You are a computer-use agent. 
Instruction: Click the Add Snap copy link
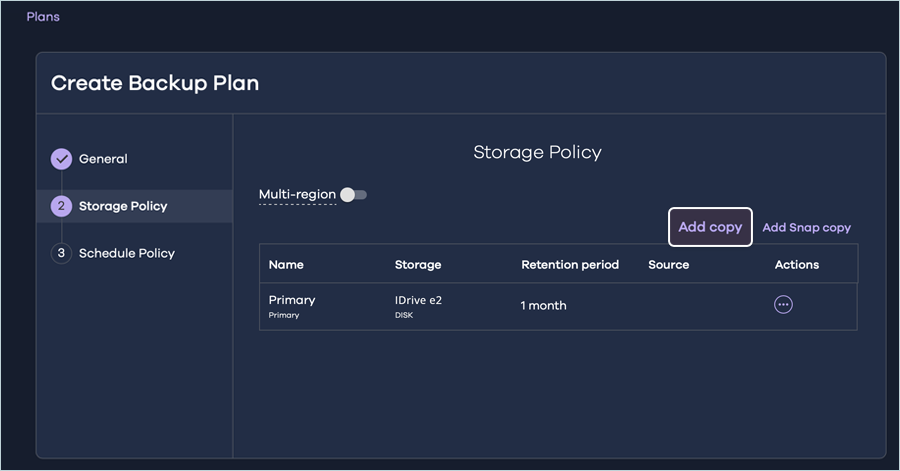click(806, 228)
